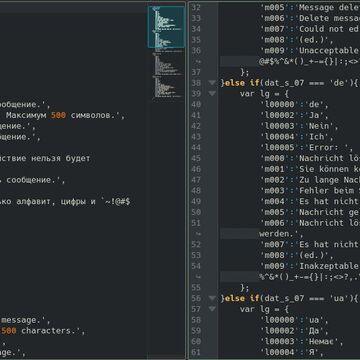
Task: Click the 'l00003':'Nein' entry
Action: pyautogui.click(x=299, y=126)
